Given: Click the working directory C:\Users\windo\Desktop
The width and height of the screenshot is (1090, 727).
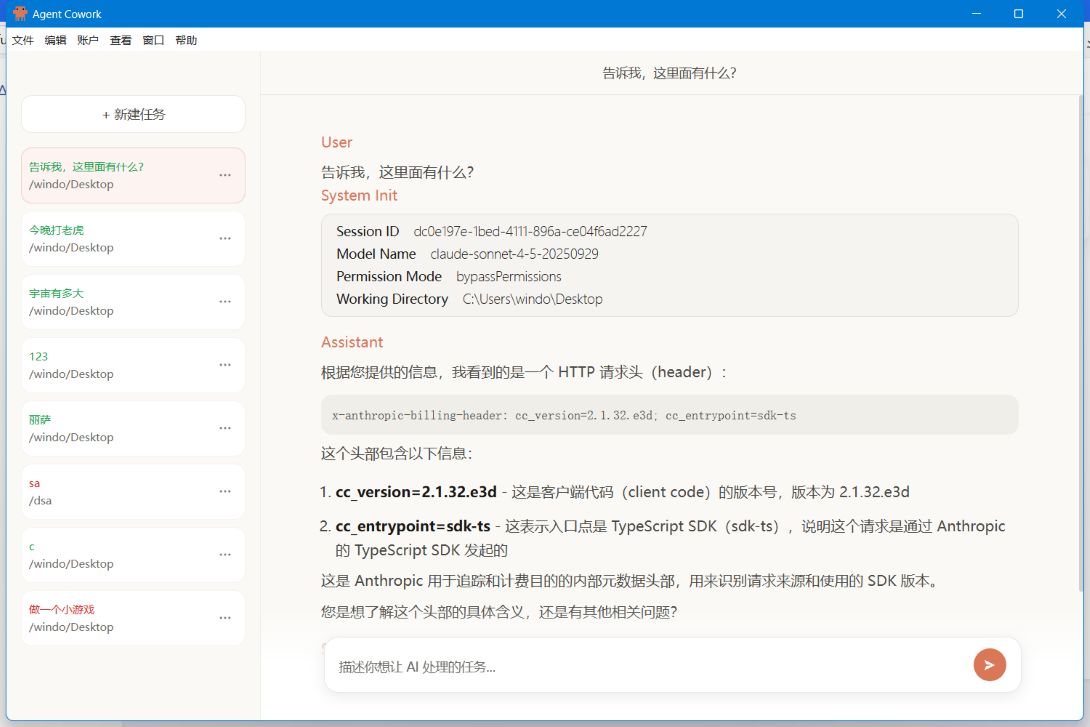Looking at the screenshot, I should coord(532,299).
